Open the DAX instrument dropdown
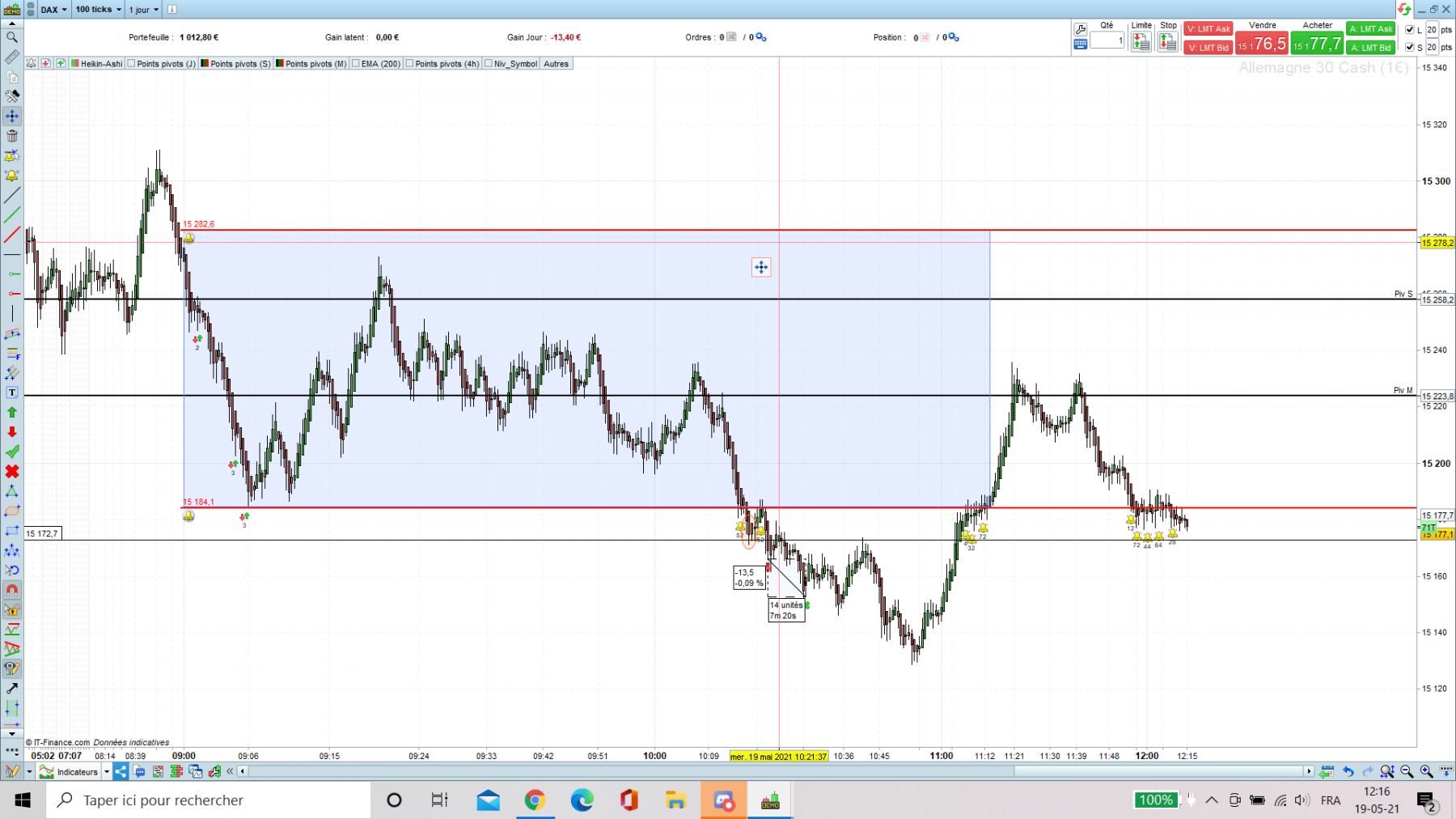1456x819 pixels. pos(54,10)
